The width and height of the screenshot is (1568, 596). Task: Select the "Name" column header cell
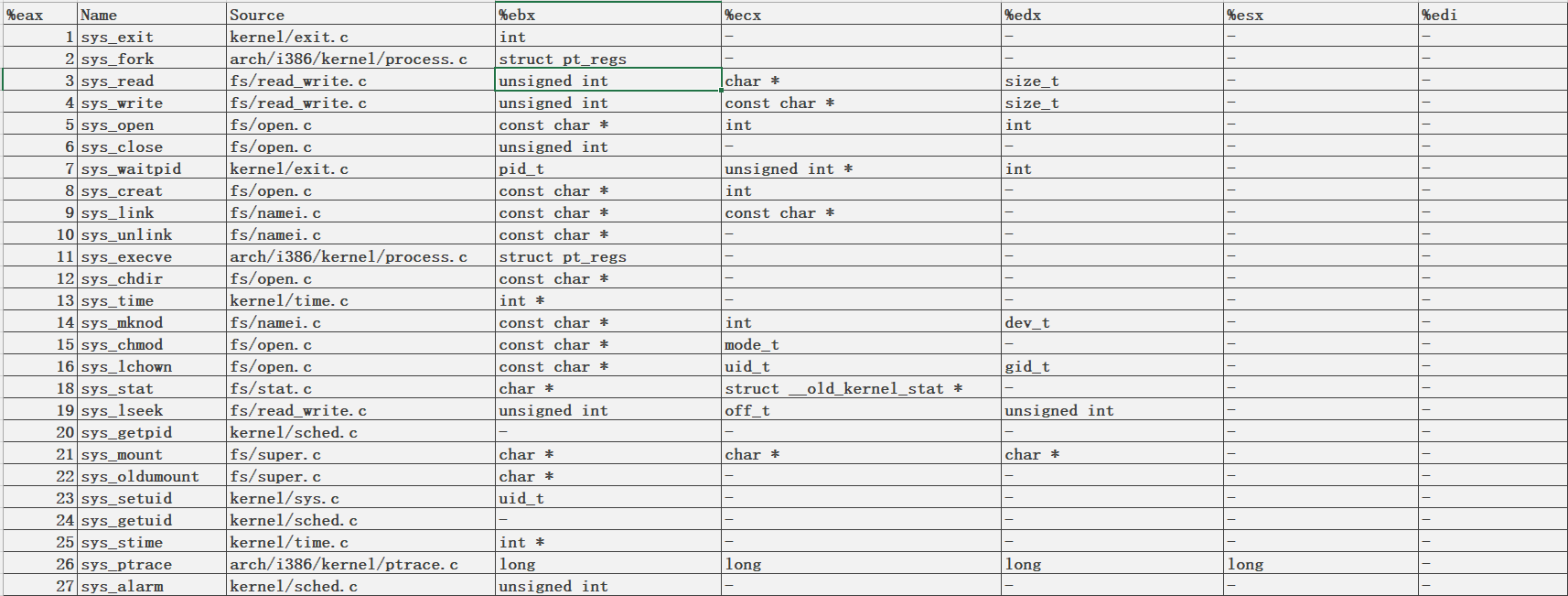(x=151, y=15)
